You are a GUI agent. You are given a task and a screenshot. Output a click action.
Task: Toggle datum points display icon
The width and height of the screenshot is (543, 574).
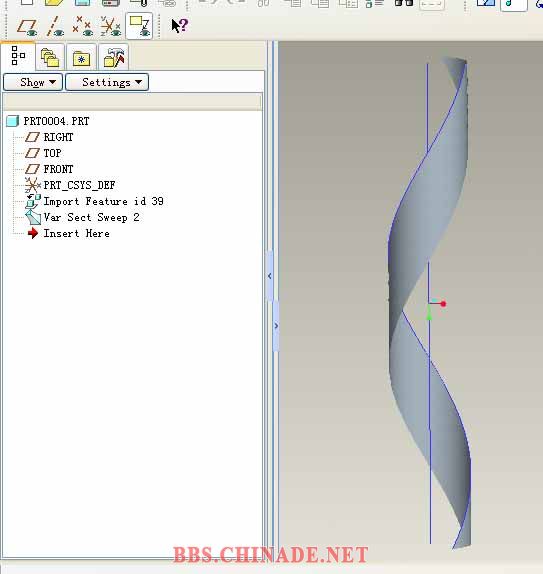(82, 26)
